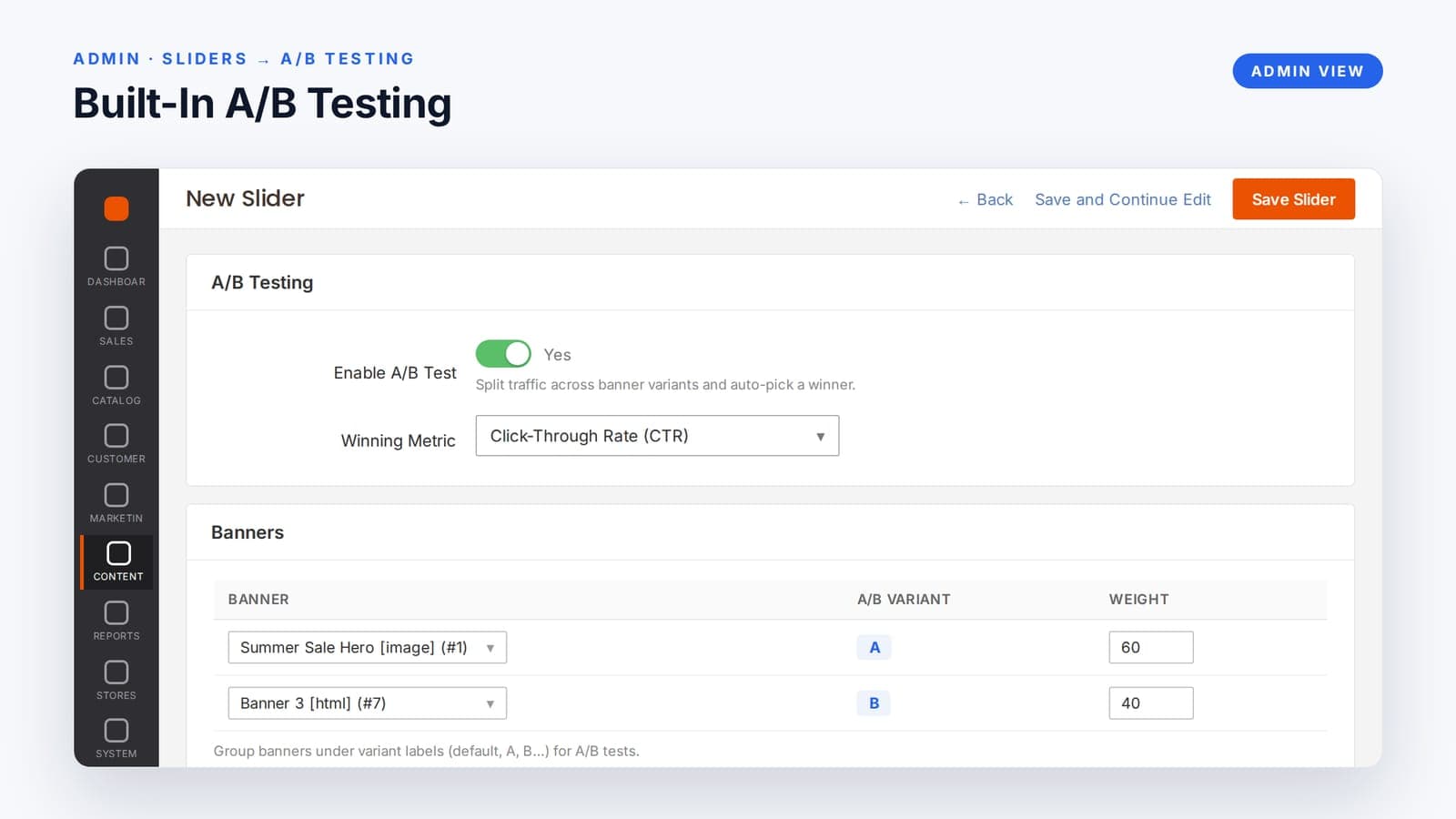Click the Admin View button
Screen dimensions: 1456x819
click(1308, 71)
